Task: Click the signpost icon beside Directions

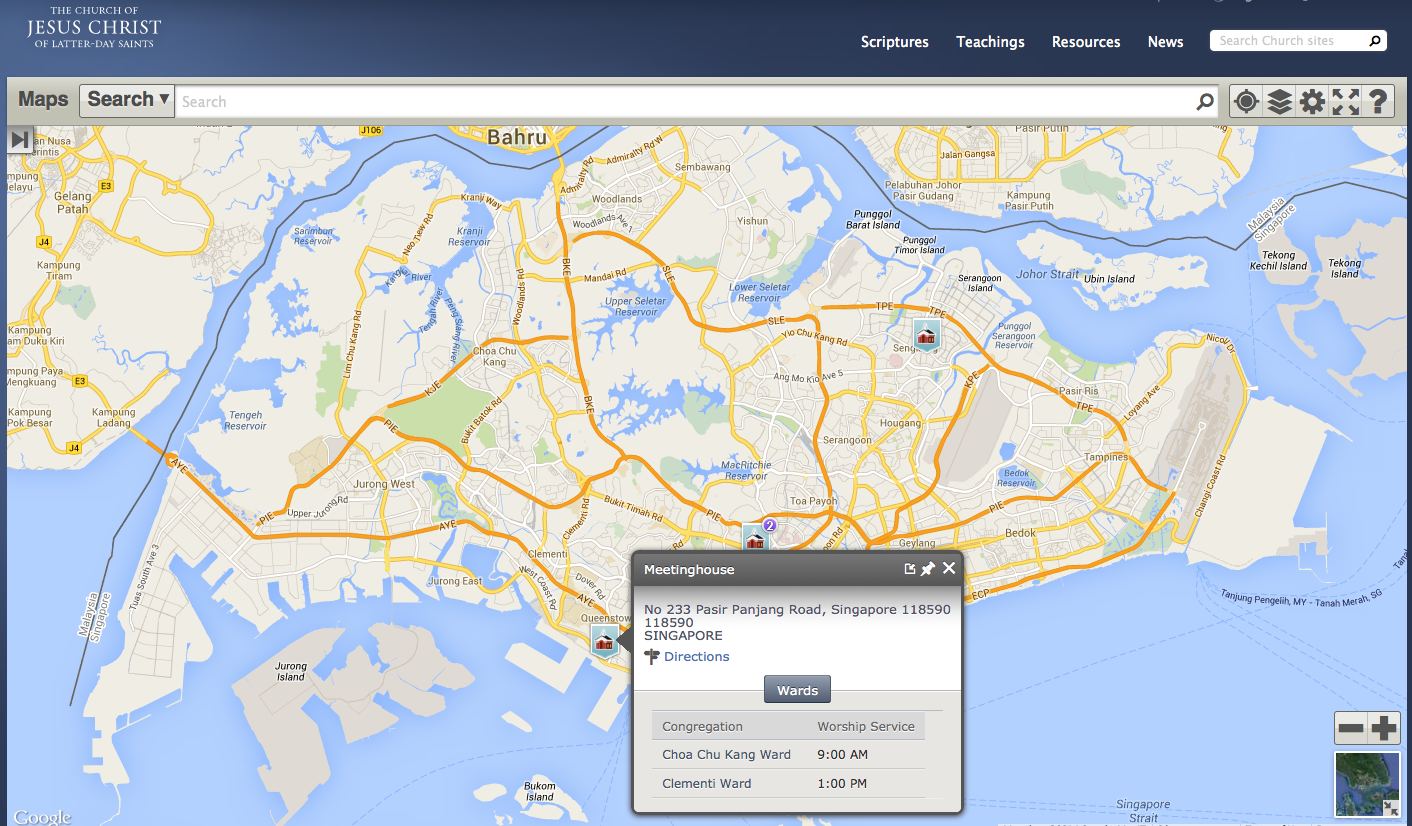Action: coord(652,657)
